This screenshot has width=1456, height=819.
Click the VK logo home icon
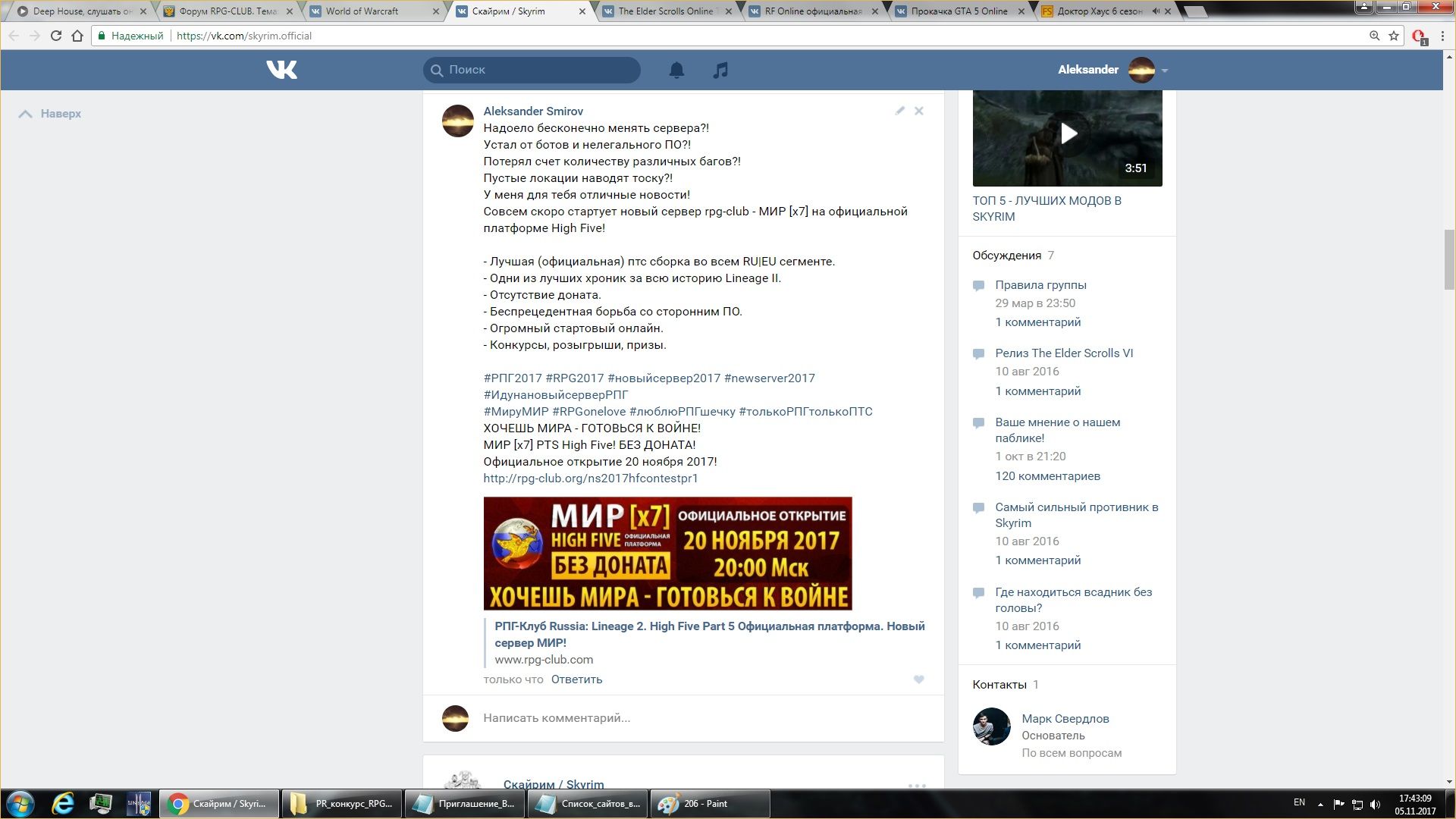281,70
